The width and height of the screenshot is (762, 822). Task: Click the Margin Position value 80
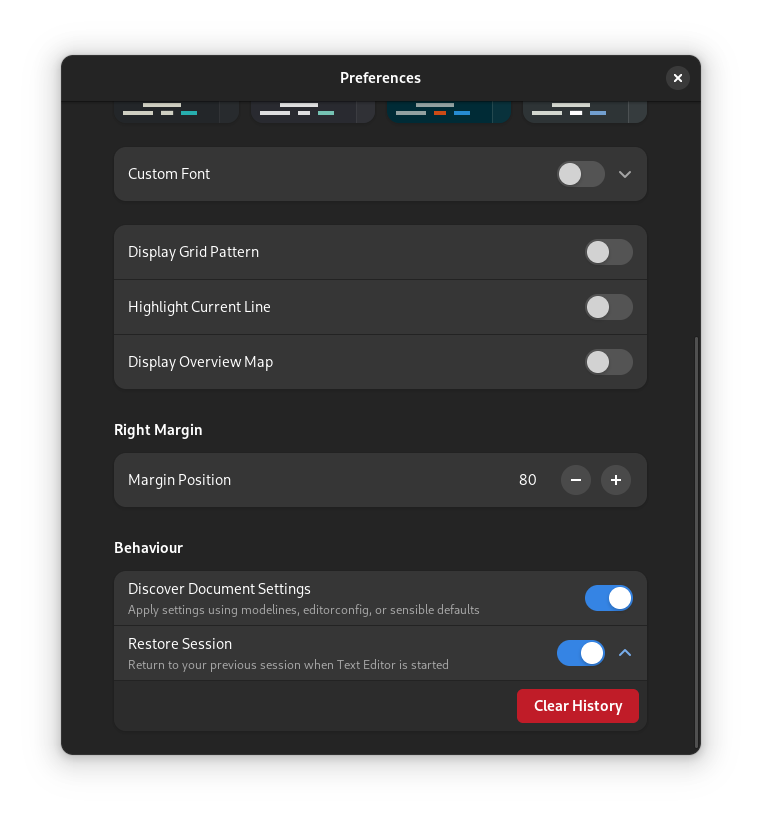pos(528,480)
